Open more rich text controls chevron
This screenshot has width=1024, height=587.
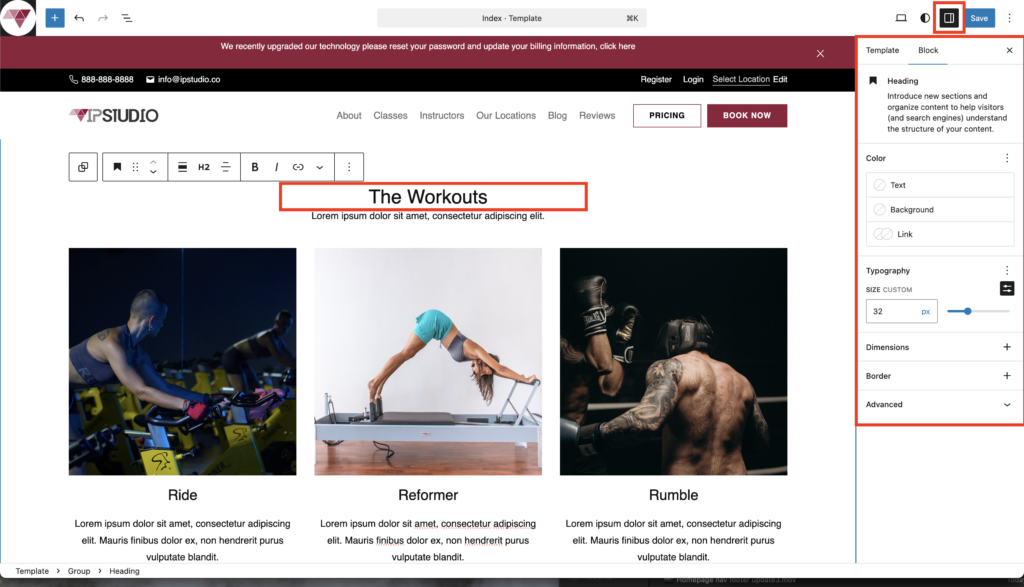click(319, 167)
